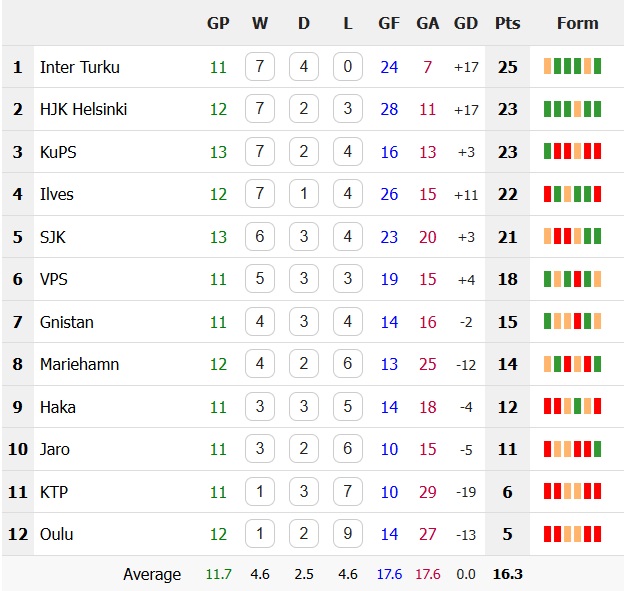This screenshot has height=591, width=624.
Task: Sort table by GF column header
Action: tap(389, 23)
